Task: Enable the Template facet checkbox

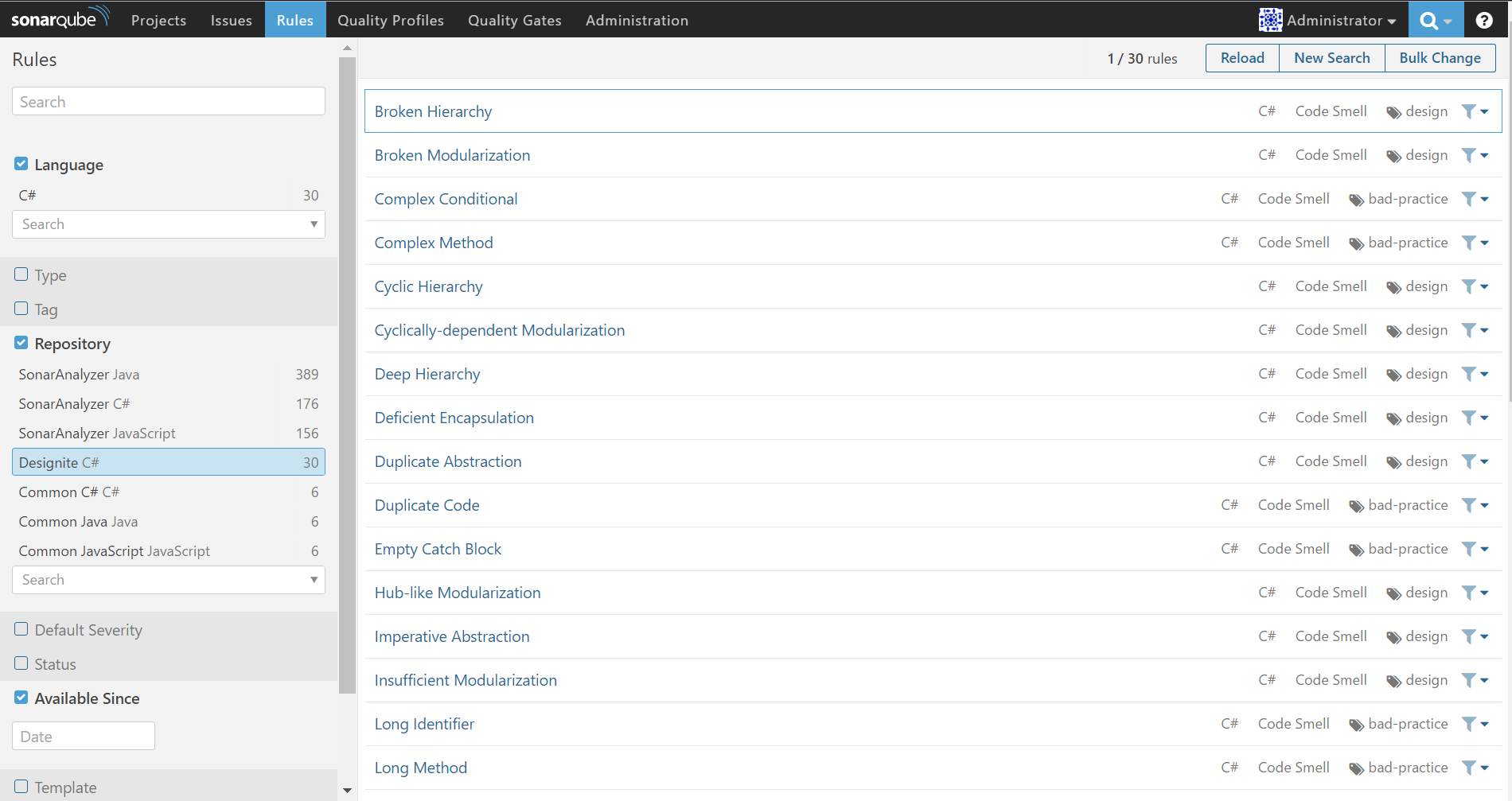Action: [x=21, y=787]
